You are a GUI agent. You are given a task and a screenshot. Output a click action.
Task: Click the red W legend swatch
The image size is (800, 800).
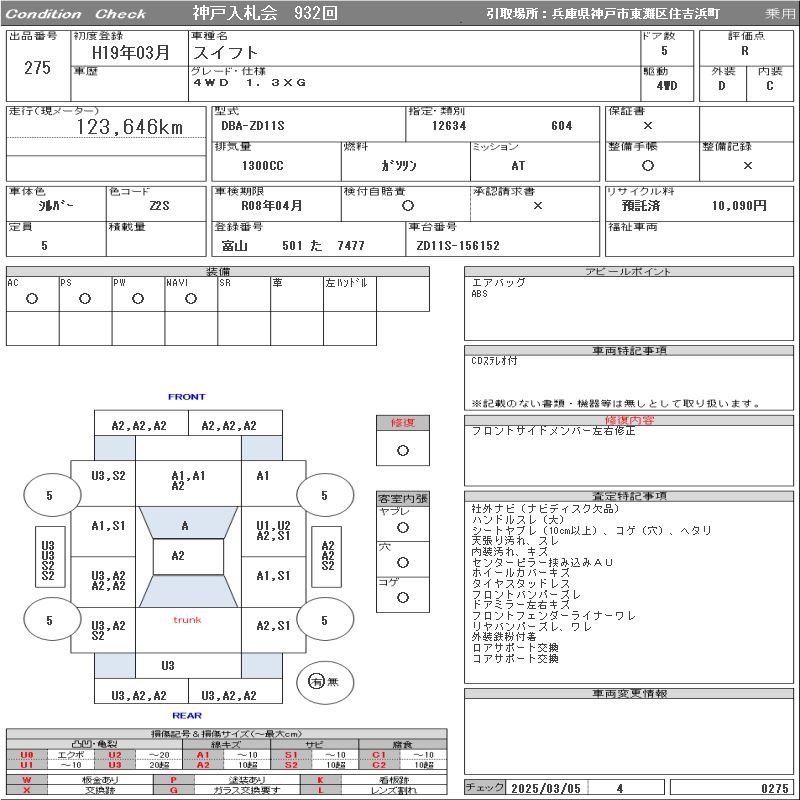click(27, 779)
